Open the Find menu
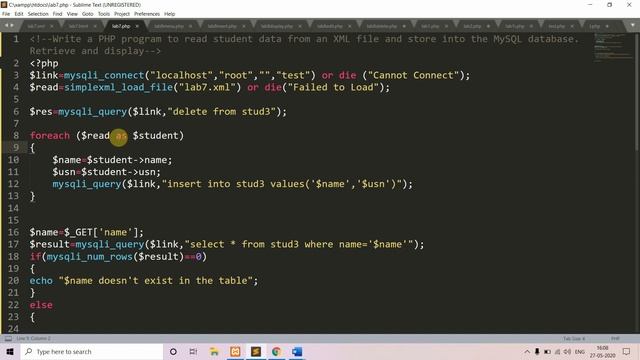 57,14
